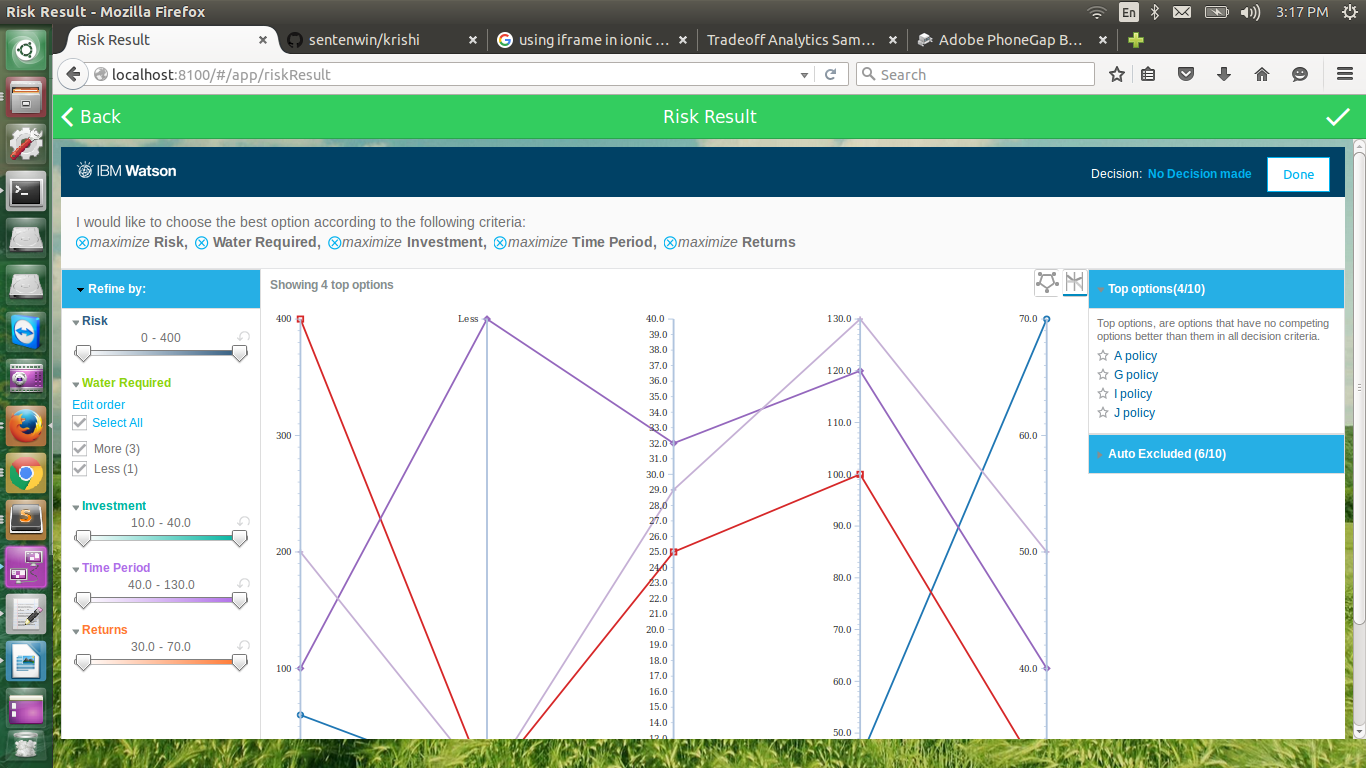Click the Investment slider's right handle
Screen dimensions: 1366x768
(x=239, y=538)
